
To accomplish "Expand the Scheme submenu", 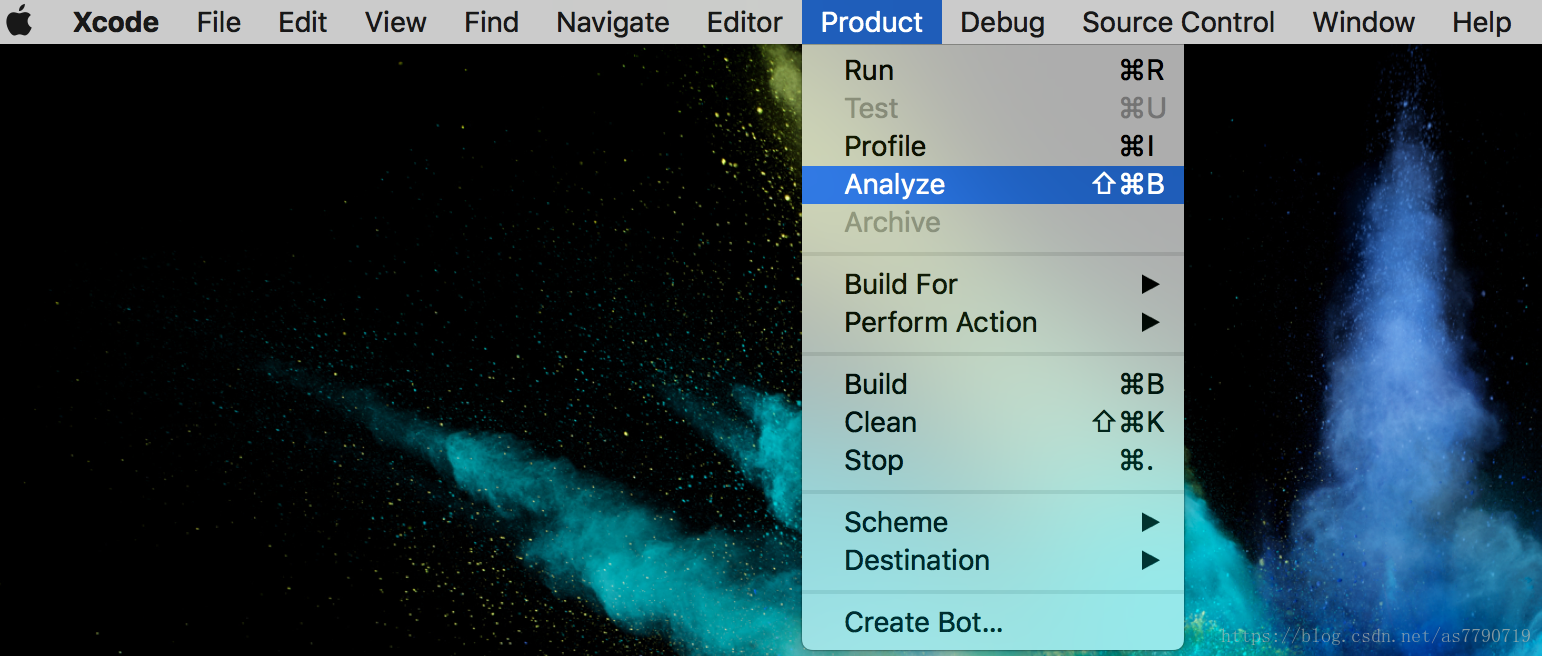I will pos(993,523).
